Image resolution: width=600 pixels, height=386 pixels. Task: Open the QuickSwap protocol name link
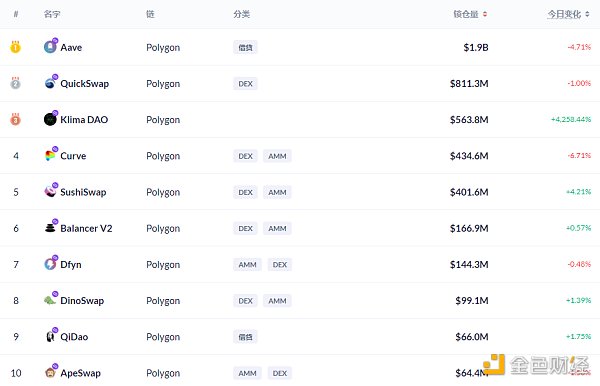tap(85, 83)
